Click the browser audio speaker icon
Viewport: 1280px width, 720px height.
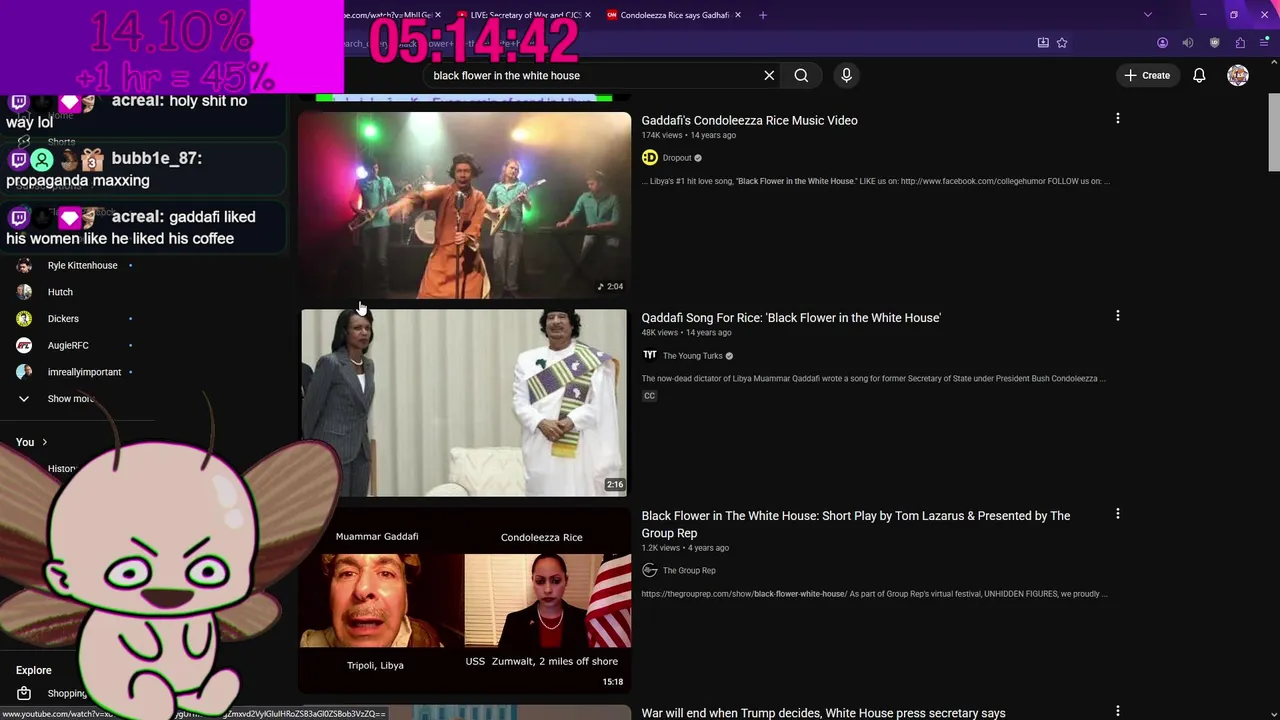point(1188,43)
